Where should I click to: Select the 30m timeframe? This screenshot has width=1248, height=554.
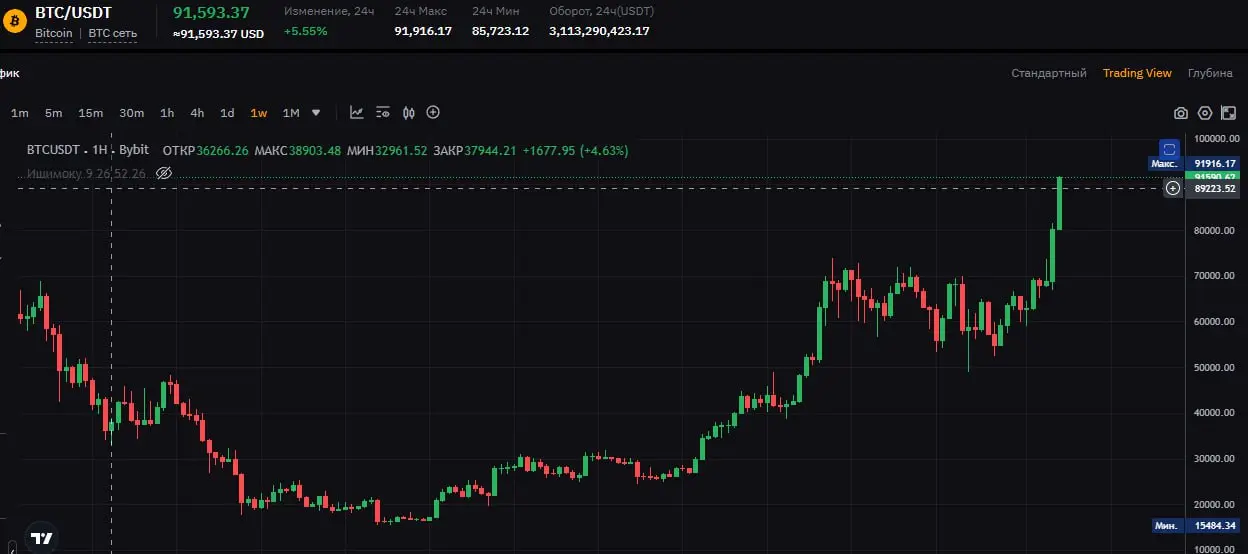[x=131, y=113]
